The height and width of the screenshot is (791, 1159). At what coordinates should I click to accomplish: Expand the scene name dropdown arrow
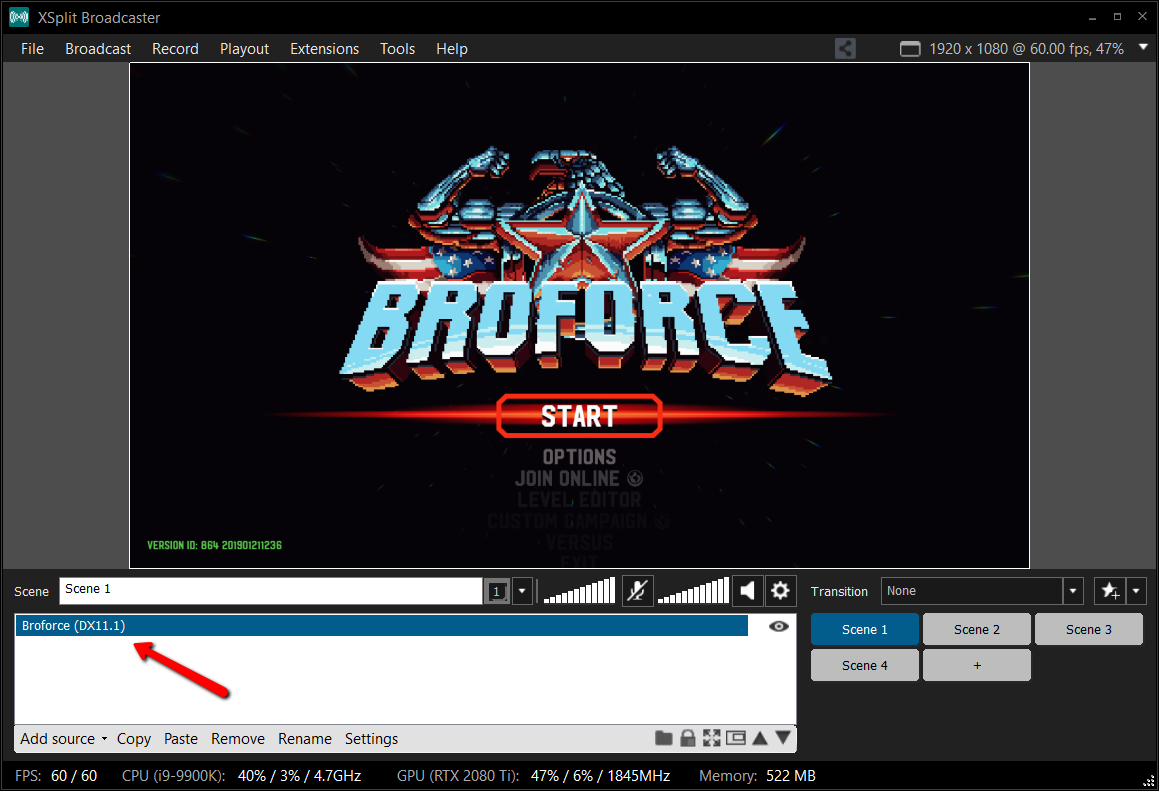(x=522, y=591)
